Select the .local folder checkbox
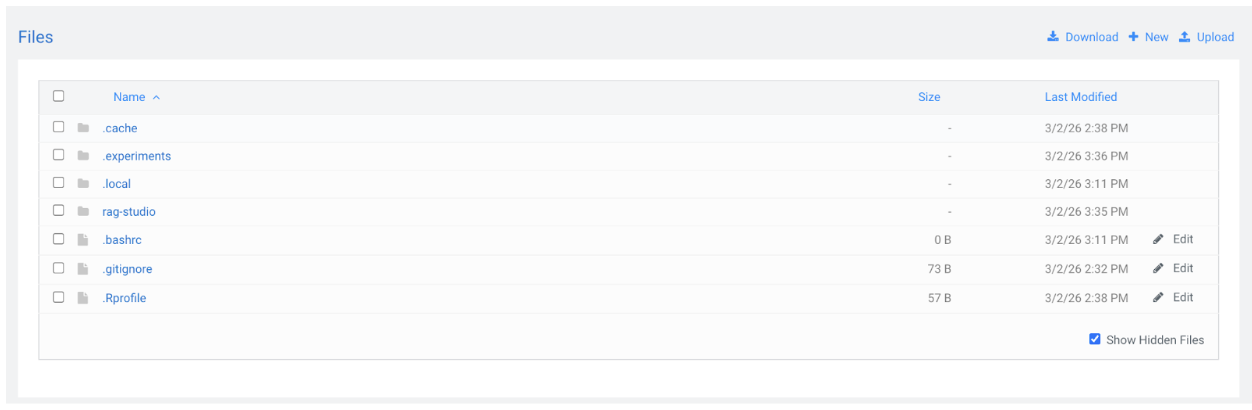Image resolution: width=1252 pixels, height=410 pixels. [59, 183]
